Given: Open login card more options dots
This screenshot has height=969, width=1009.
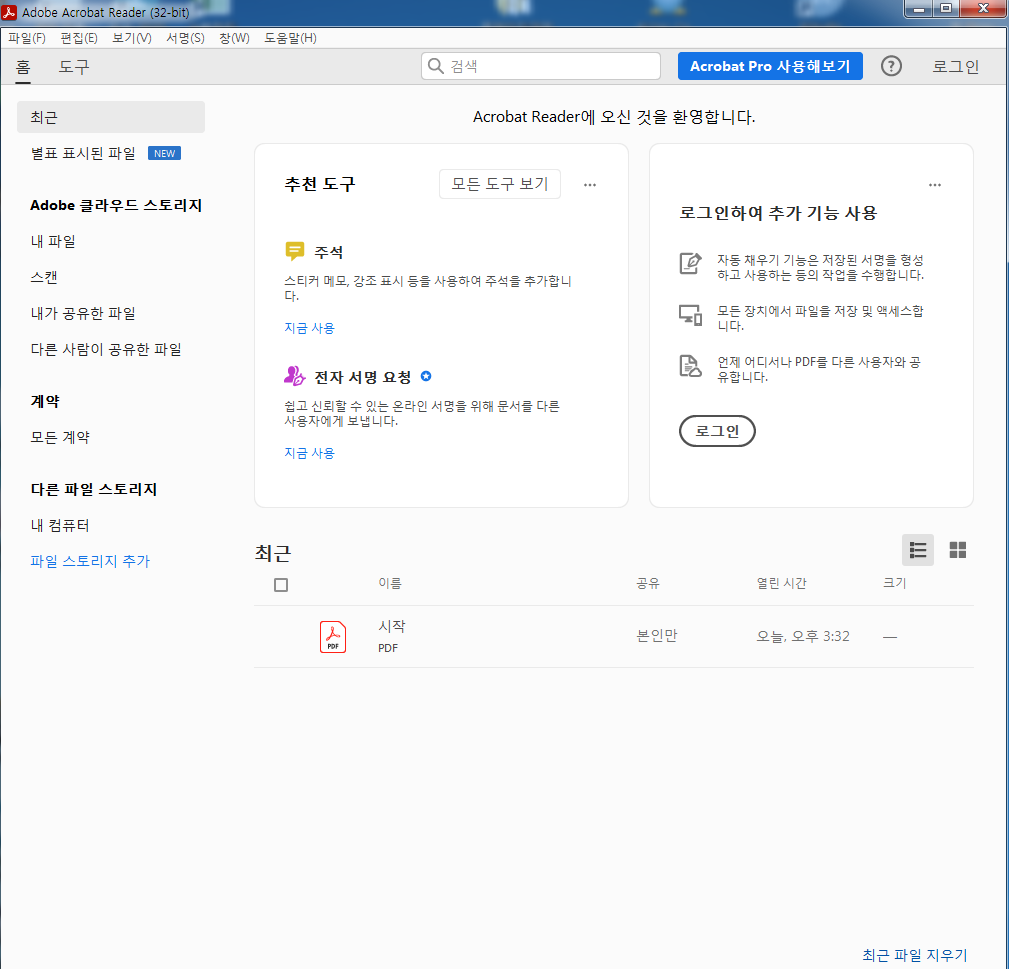Looking at the screenshot, I should pyautogui.click(x=934, y=185).
